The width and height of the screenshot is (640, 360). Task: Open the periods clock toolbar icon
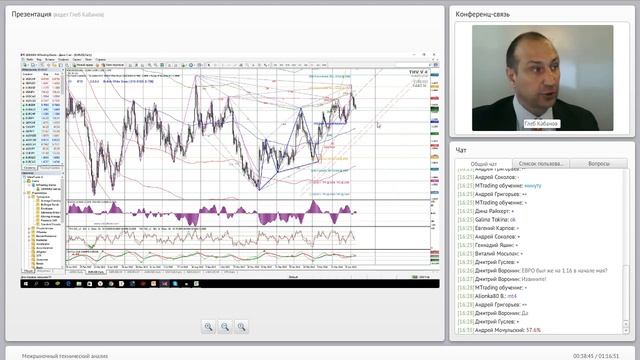click(191, 65)
